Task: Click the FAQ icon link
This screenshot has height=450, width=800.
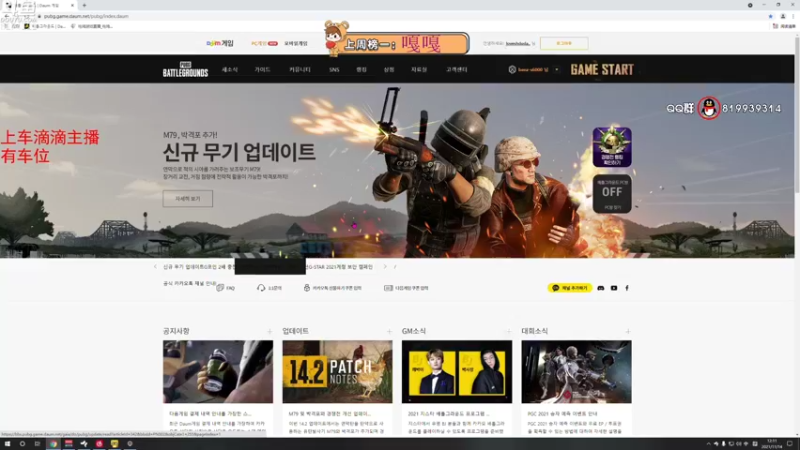Action: (x=220, y=288)
